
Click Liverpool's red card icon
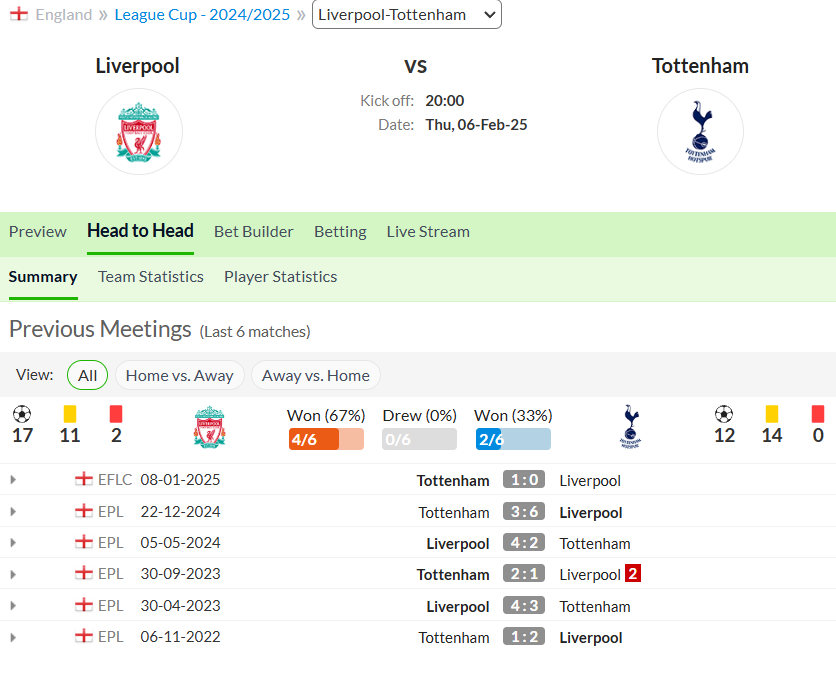[x=116, y=414]
